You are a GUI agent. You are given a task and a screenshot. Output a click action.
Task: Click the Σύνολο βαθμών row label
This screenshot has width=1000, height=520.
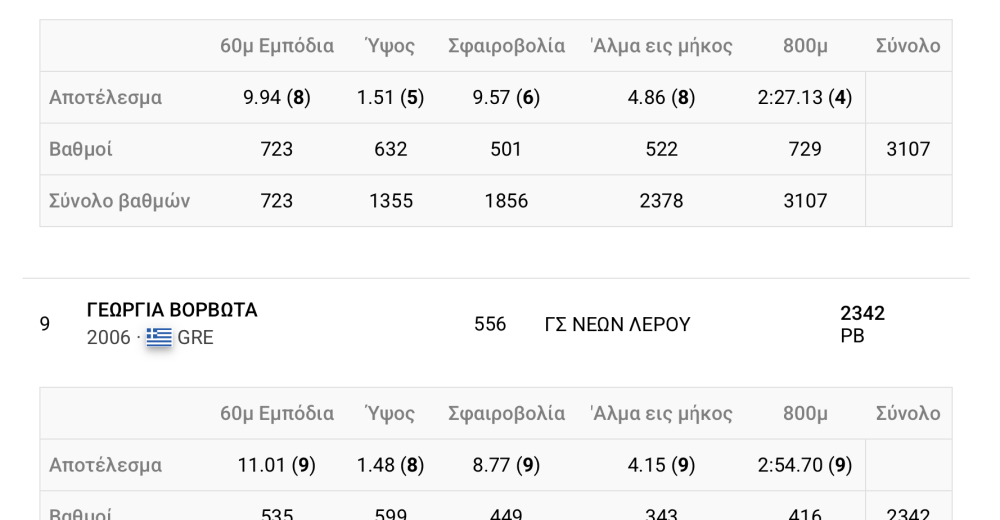point(119,201)
